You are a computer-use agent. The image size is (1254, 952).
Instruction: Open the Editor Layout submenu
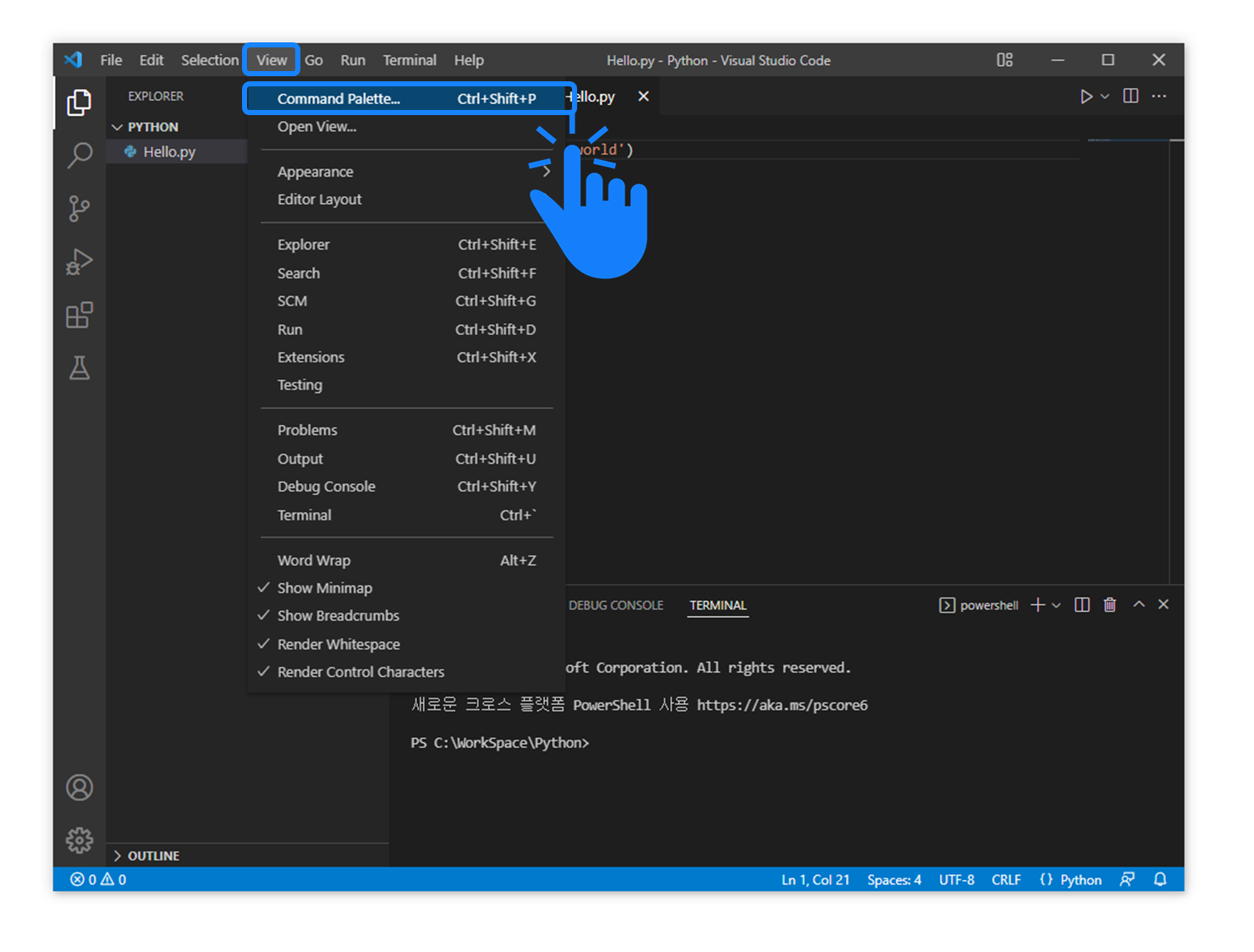(x=406, y=200)
